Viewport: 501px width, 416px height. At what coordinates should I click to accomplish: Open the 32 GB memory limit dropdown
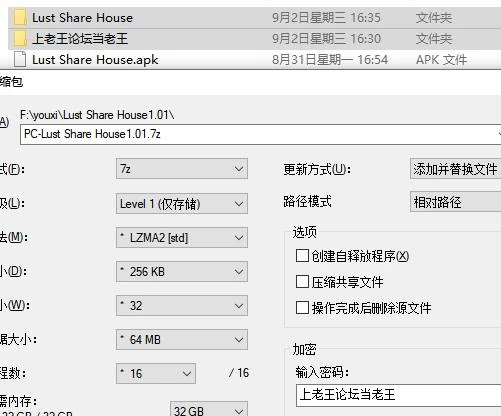pos(209,409)
